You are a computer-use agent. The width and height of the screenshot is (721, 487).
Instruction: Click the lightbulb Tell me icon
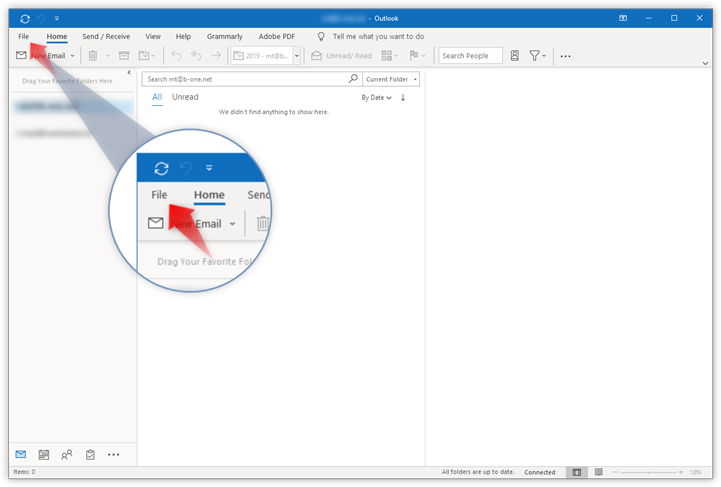point(321,36)
